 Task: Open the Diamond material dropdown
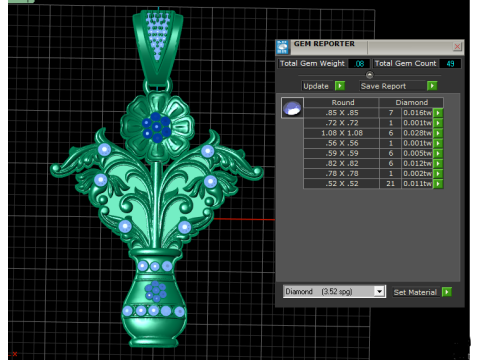[x=379, y=292]
